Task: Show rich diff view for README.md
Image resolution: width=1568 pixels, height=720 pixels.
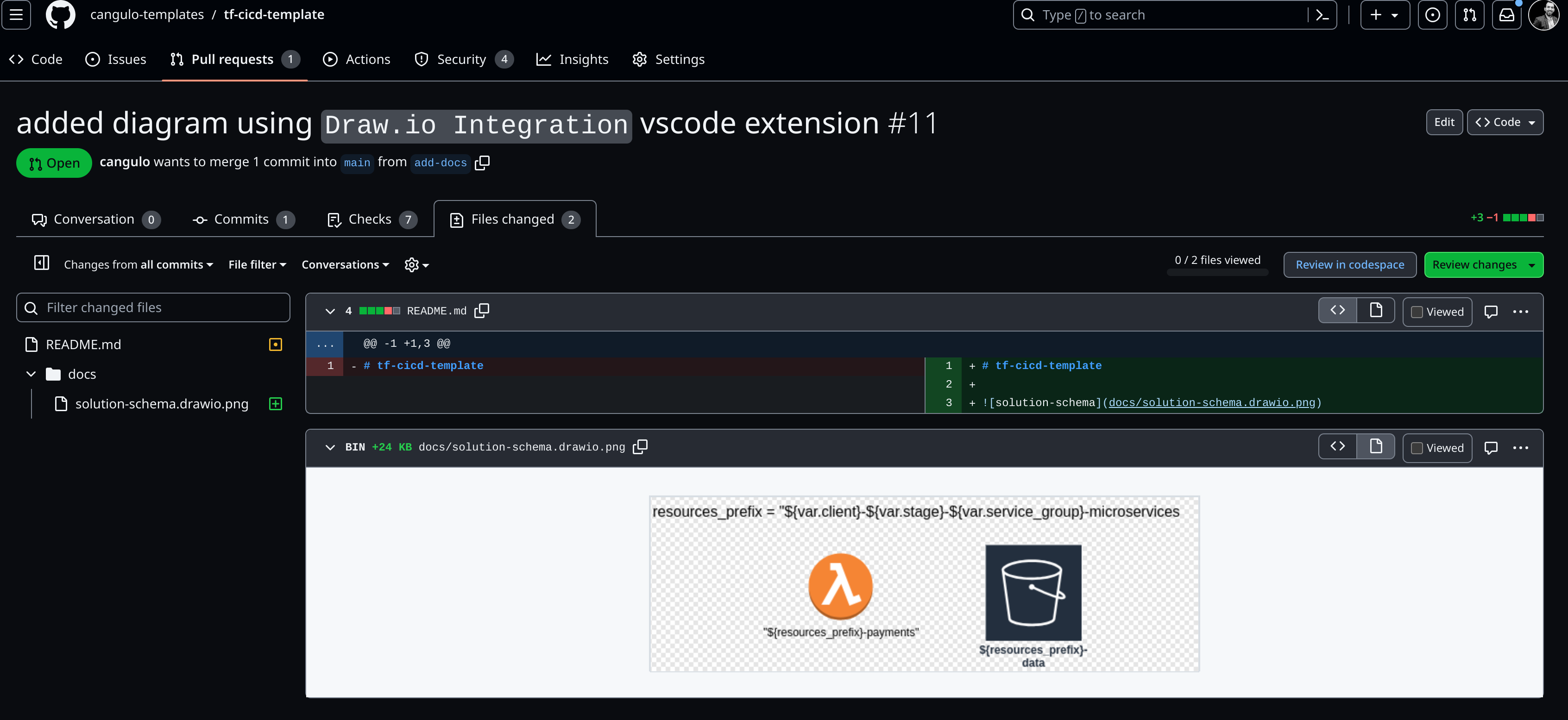Action: (x=1376, y=311)
